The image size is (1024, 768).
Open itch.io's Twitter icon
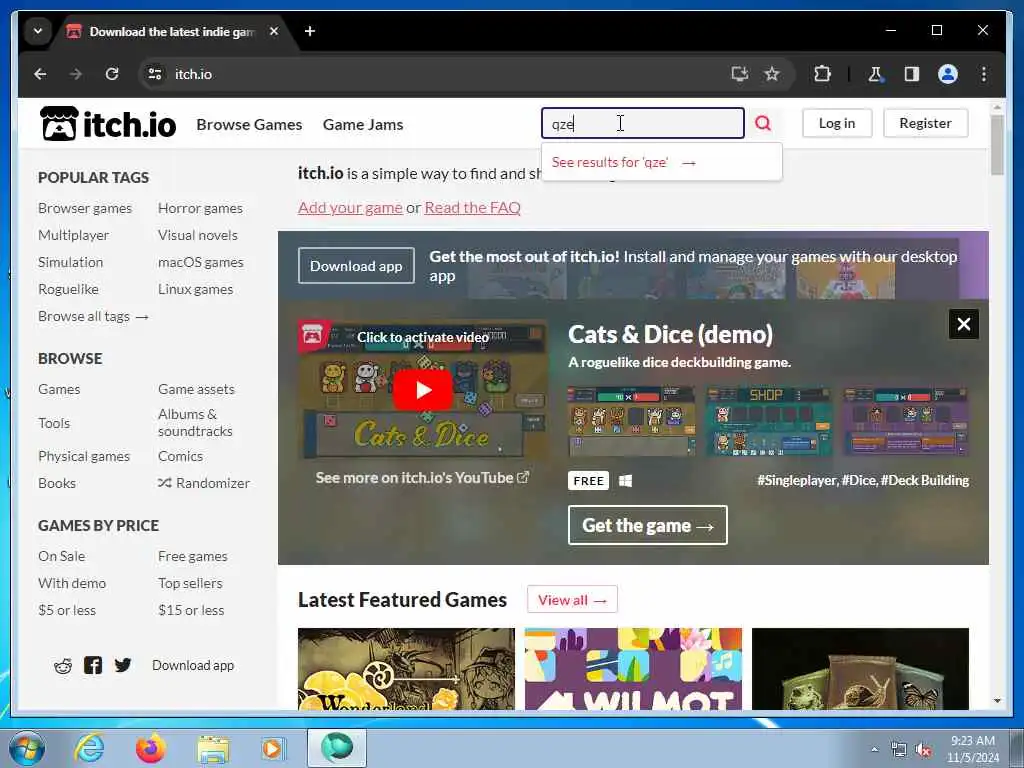(x=123, y=665)
